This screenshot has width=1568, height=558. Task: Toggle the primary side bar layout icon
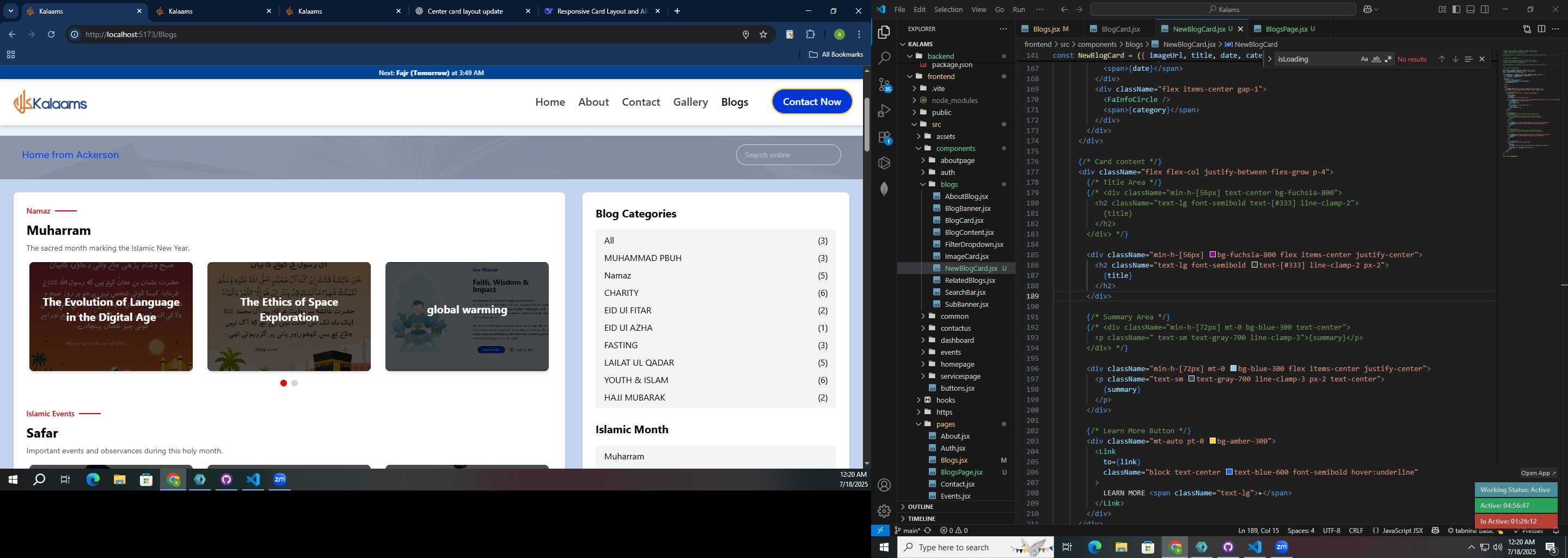(1456, 9)
